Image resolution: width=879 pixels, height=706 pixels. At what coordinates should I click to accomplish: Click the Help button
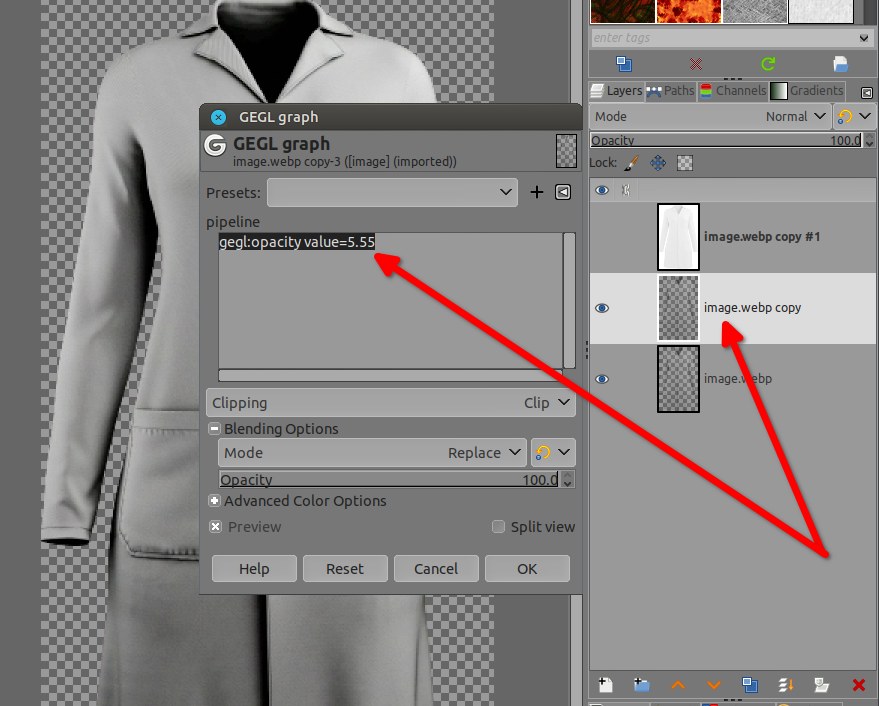(x=254, y=569)
